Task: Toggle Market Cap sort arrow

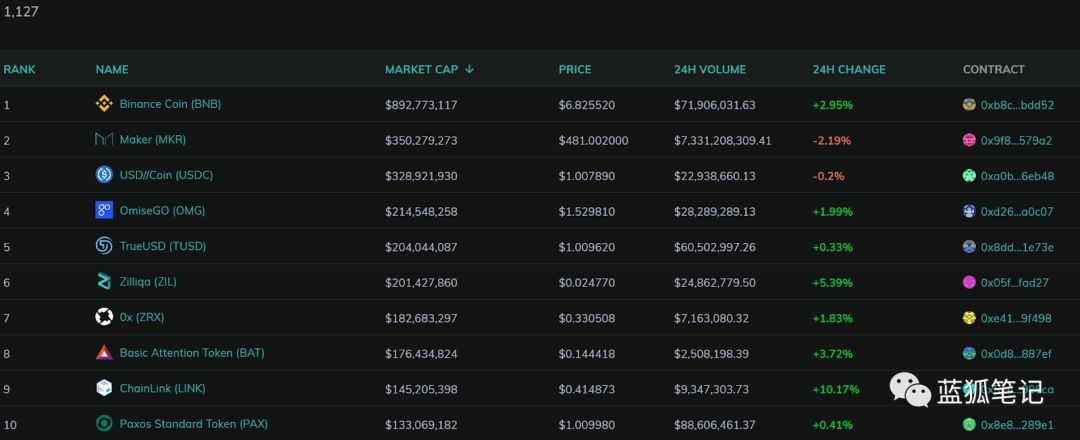Action: (x=469, y=70)
